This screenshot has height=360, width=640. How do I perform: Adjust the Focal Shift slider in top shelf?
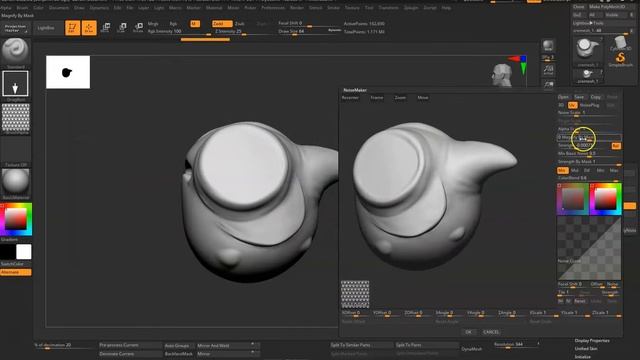tap(309, 24)
